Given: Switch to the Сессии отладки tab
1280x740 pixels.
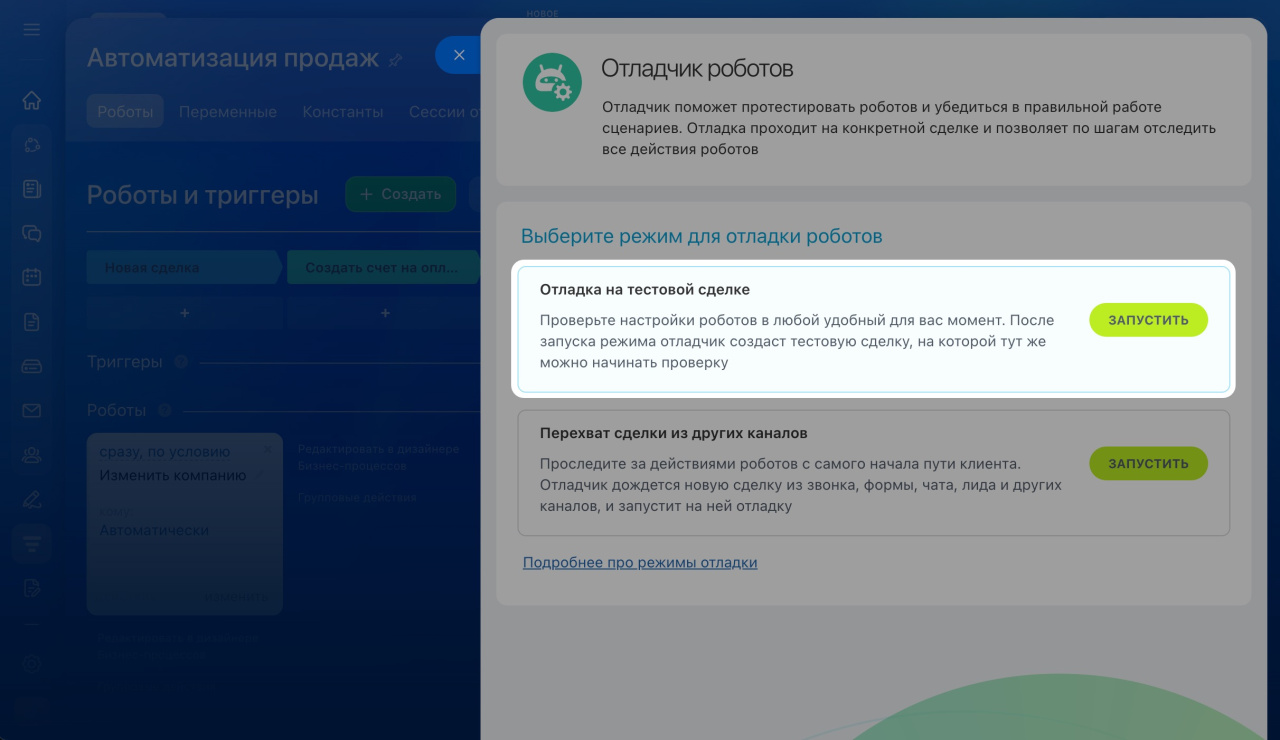Looking at the screenshot, I should click(445, 112).
